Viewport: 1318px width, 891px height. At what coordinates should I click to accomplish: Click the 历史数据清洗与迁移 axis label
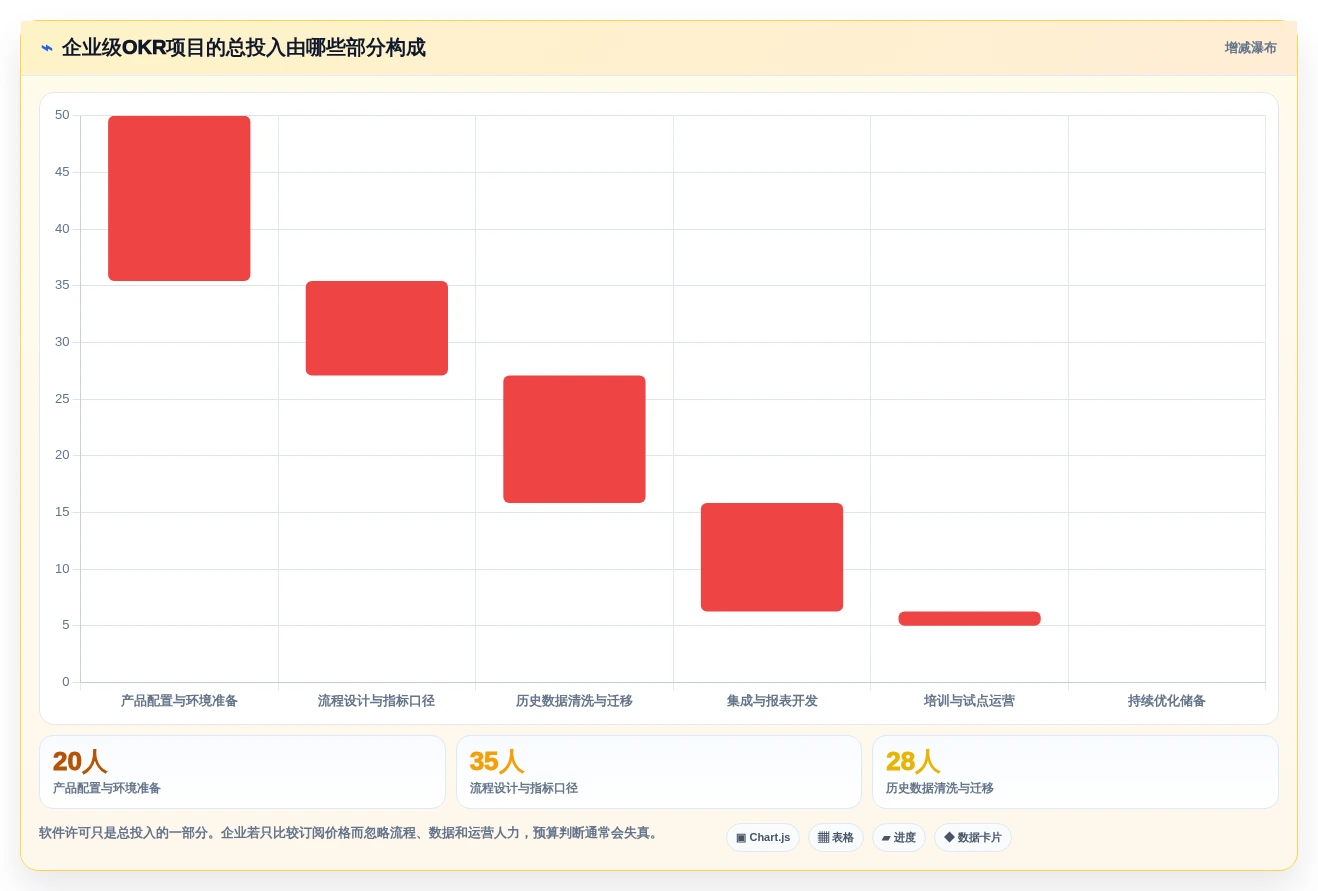[574, 701]
